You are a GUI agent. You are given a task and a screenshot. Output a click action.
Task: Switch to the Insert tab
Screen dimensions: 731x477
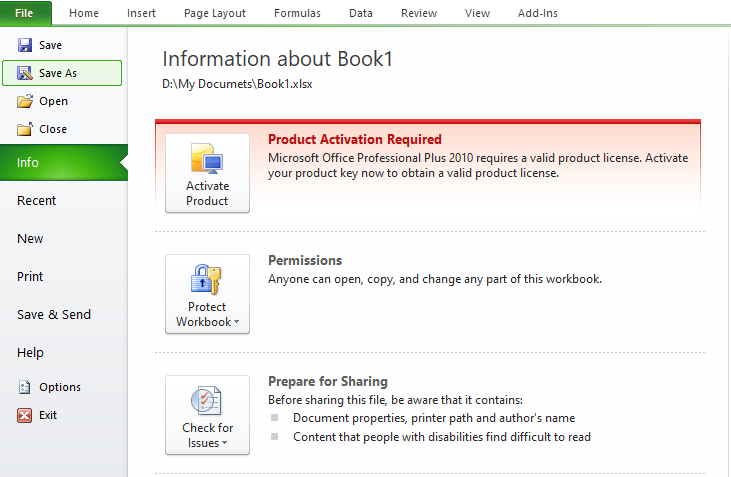click(x=141, y=13)
